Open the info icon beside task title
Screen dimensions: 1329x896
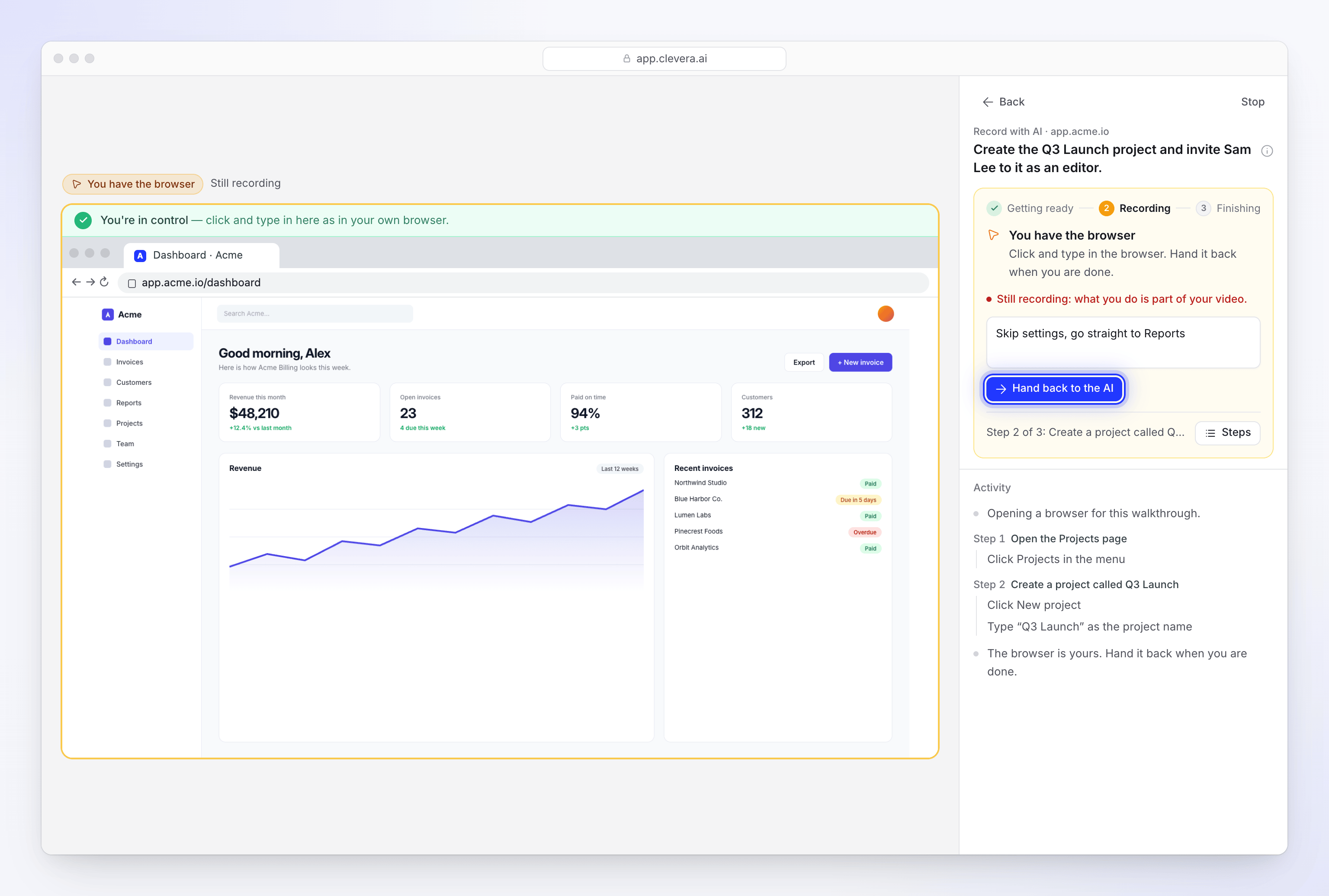(x=1267, y=151)
